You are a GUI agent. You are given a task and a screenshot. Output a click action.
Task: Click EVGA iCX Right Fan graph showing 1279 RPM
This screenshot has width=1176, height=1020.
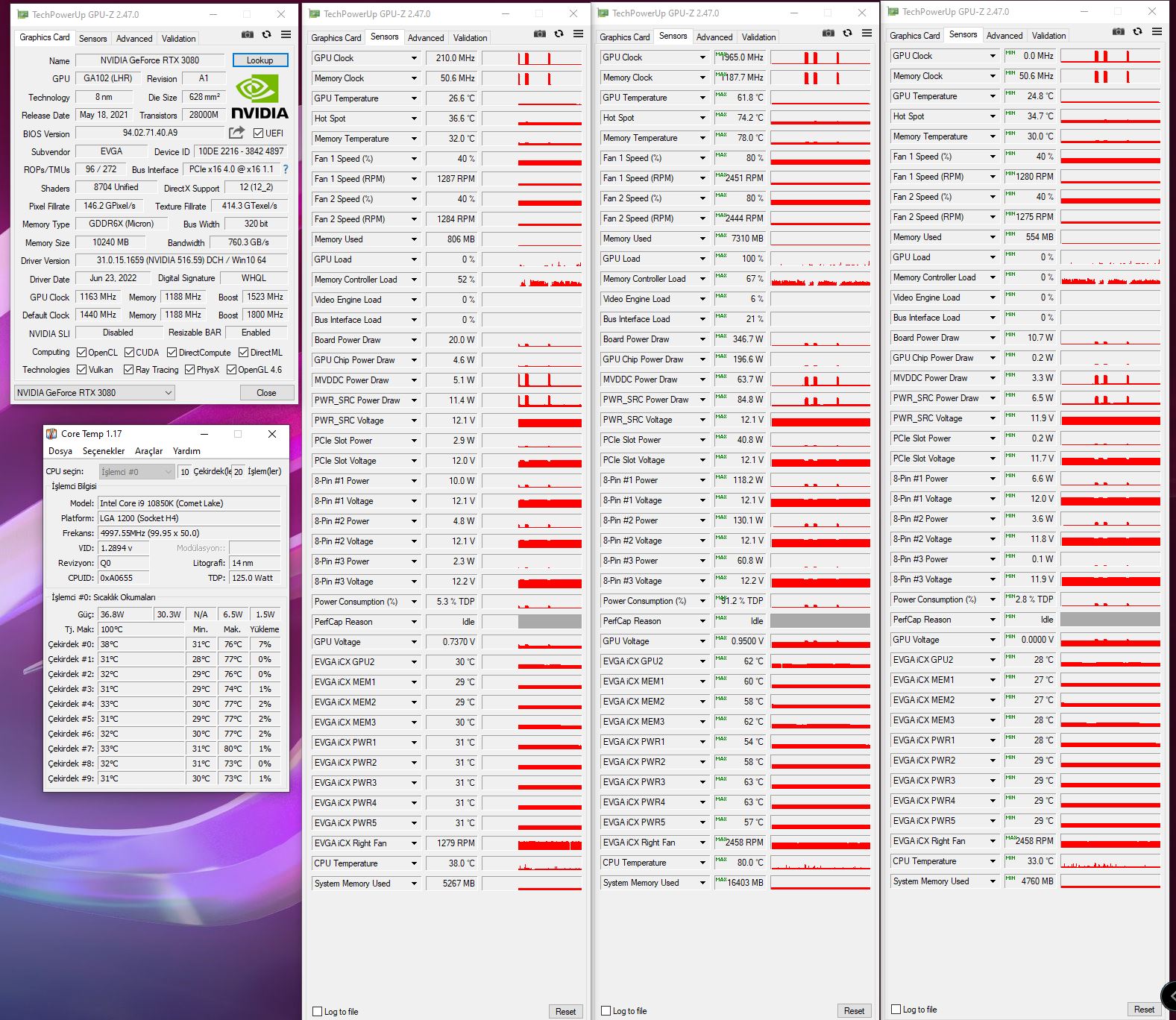[x=532, y=843]
